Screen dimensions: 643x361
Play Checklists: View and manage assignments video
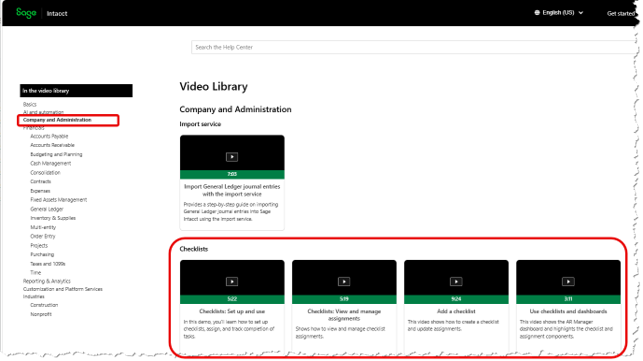point(344,281)
